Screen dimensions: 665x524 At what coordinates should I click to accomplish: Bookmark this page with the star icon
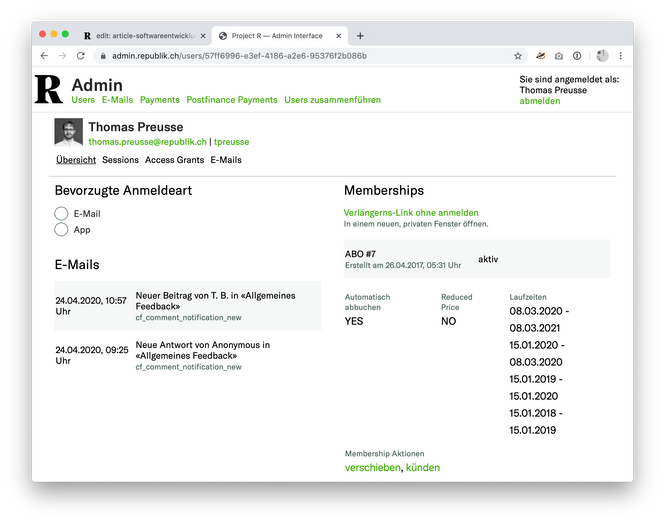[x=518, y=56]
